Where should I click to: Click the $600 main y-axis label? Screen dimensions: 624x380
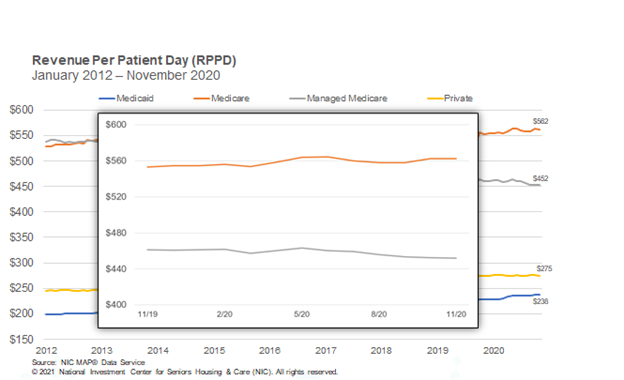[x=21, y=110]
